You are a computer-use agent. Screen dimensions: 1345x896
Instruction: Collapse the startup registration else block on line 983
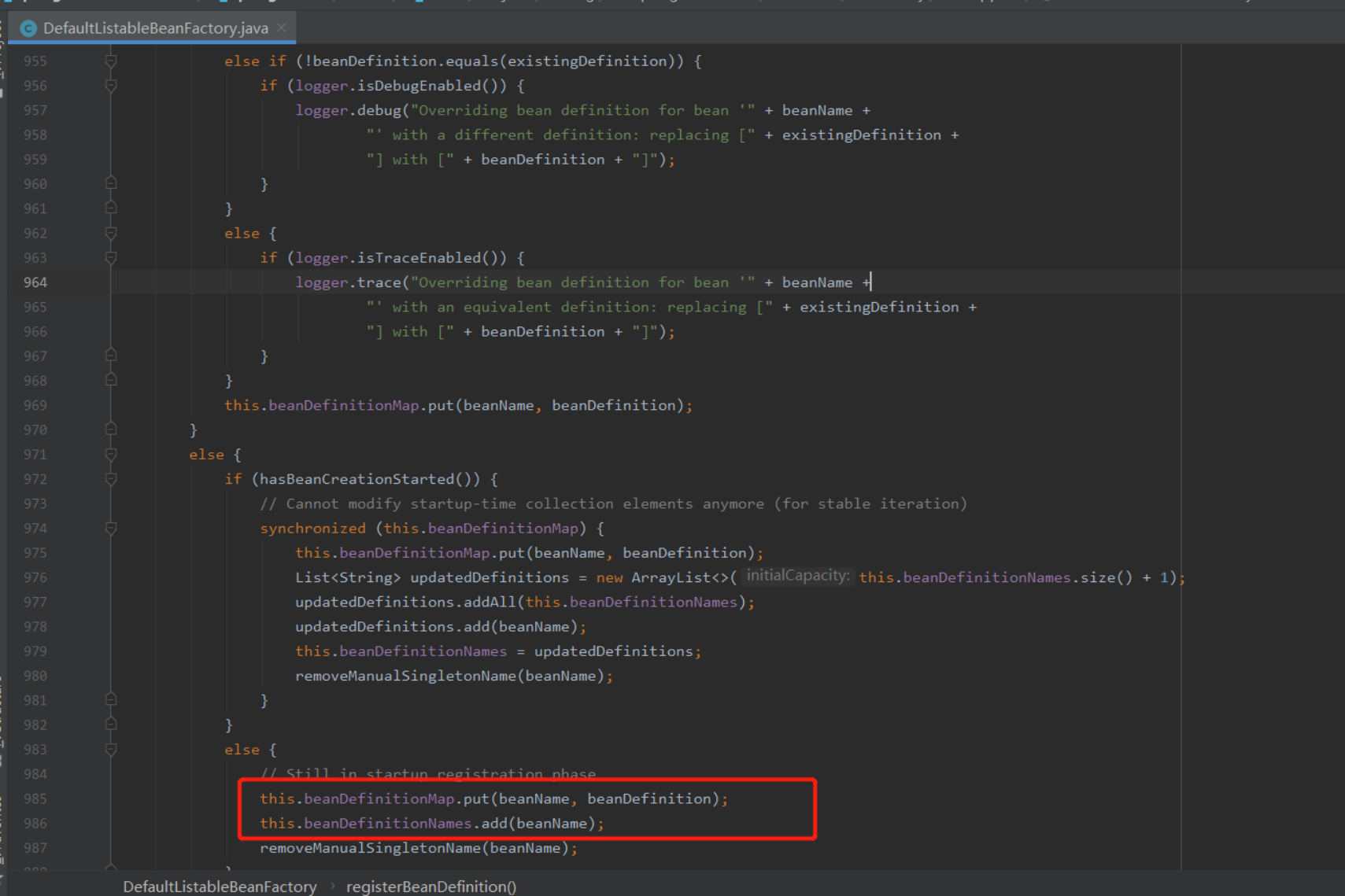click(x=110, y=749)
